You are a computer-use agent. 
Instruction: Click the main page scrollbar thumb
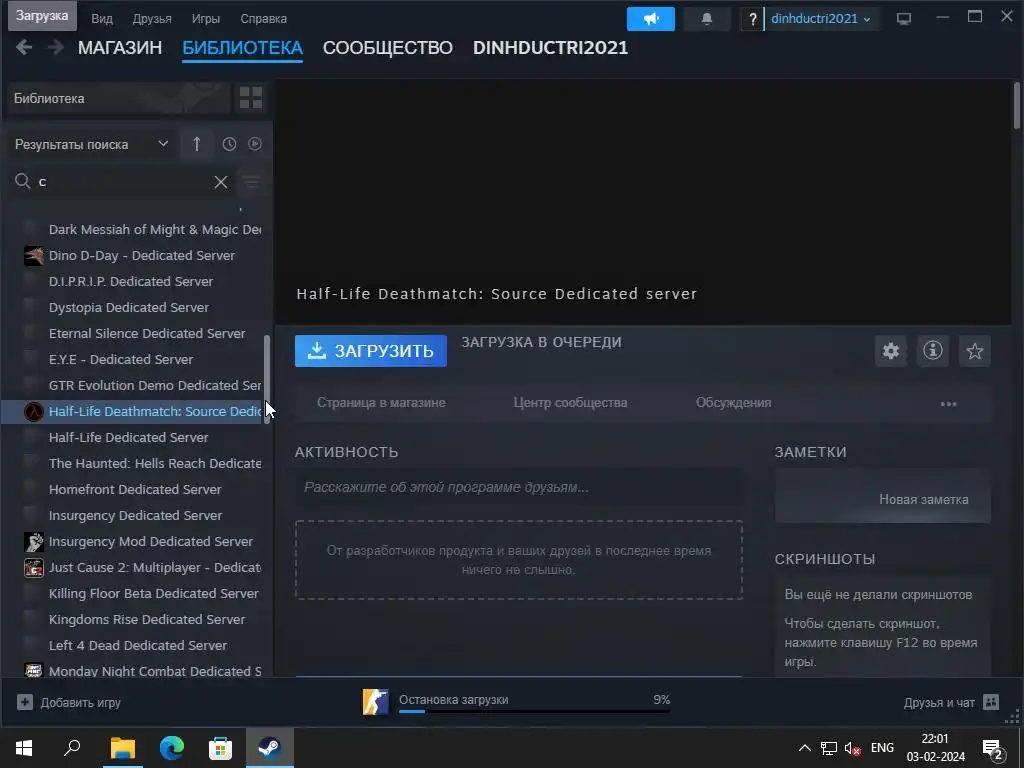(1017, 105)
